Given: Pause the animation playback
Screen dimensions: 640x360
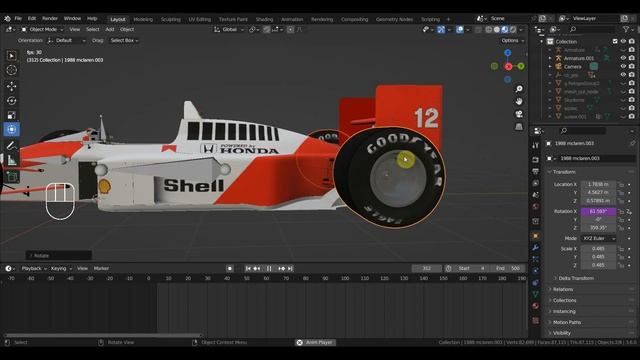Looking at the screenshot, I should (269, 268).
